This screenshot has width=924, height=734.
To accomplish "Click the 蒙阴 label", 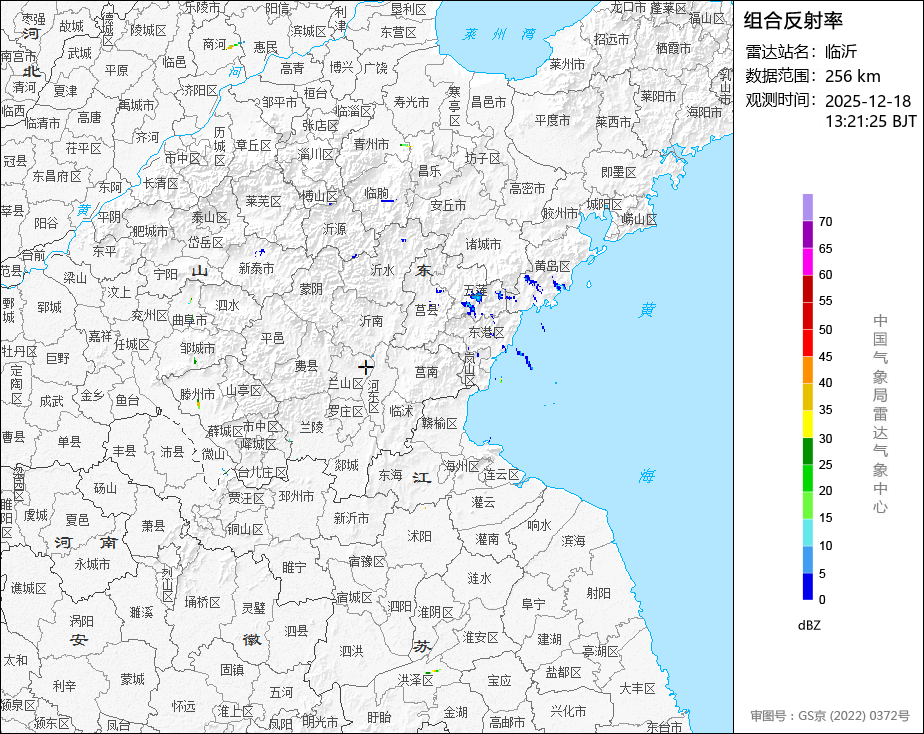I will coord(311,289).
